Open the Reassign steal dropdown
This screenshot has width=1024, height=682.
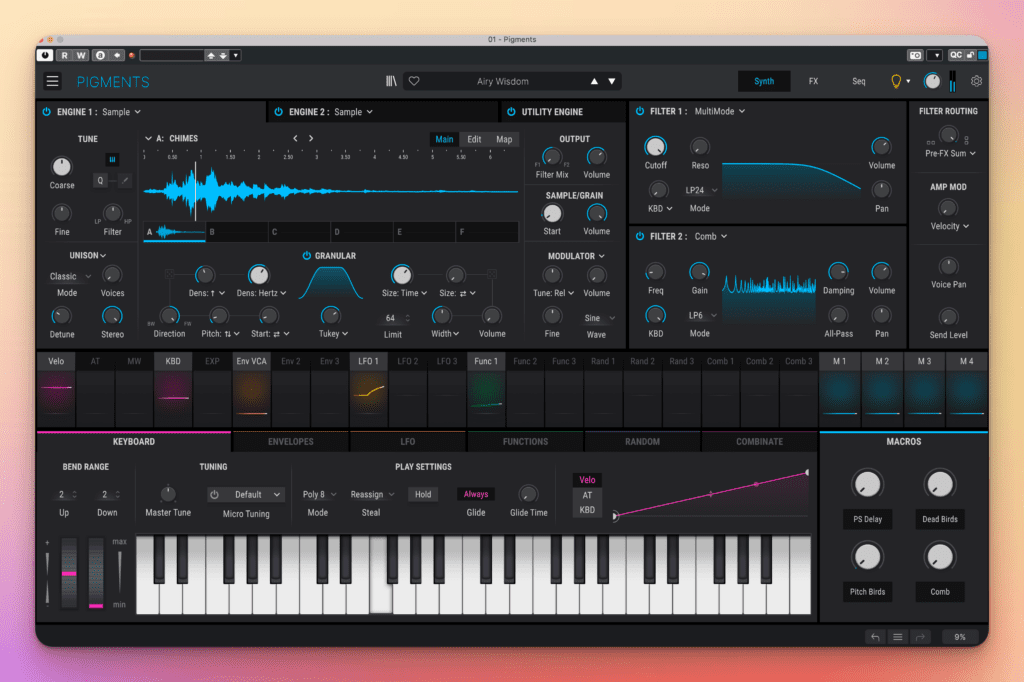[372, 495]
